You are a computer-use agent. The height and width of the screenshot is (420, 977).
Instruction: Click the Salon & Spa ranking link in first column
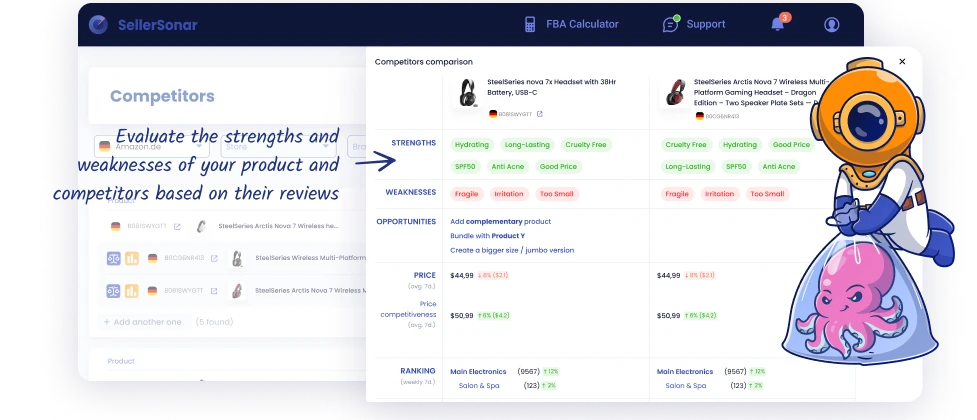click(x=479, y=385)
